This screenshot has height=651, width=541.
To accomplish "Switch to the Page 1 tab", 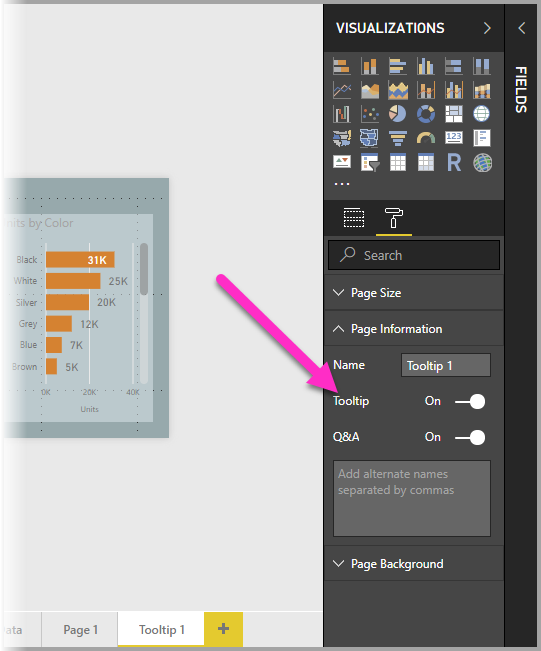I will [80, 630].
